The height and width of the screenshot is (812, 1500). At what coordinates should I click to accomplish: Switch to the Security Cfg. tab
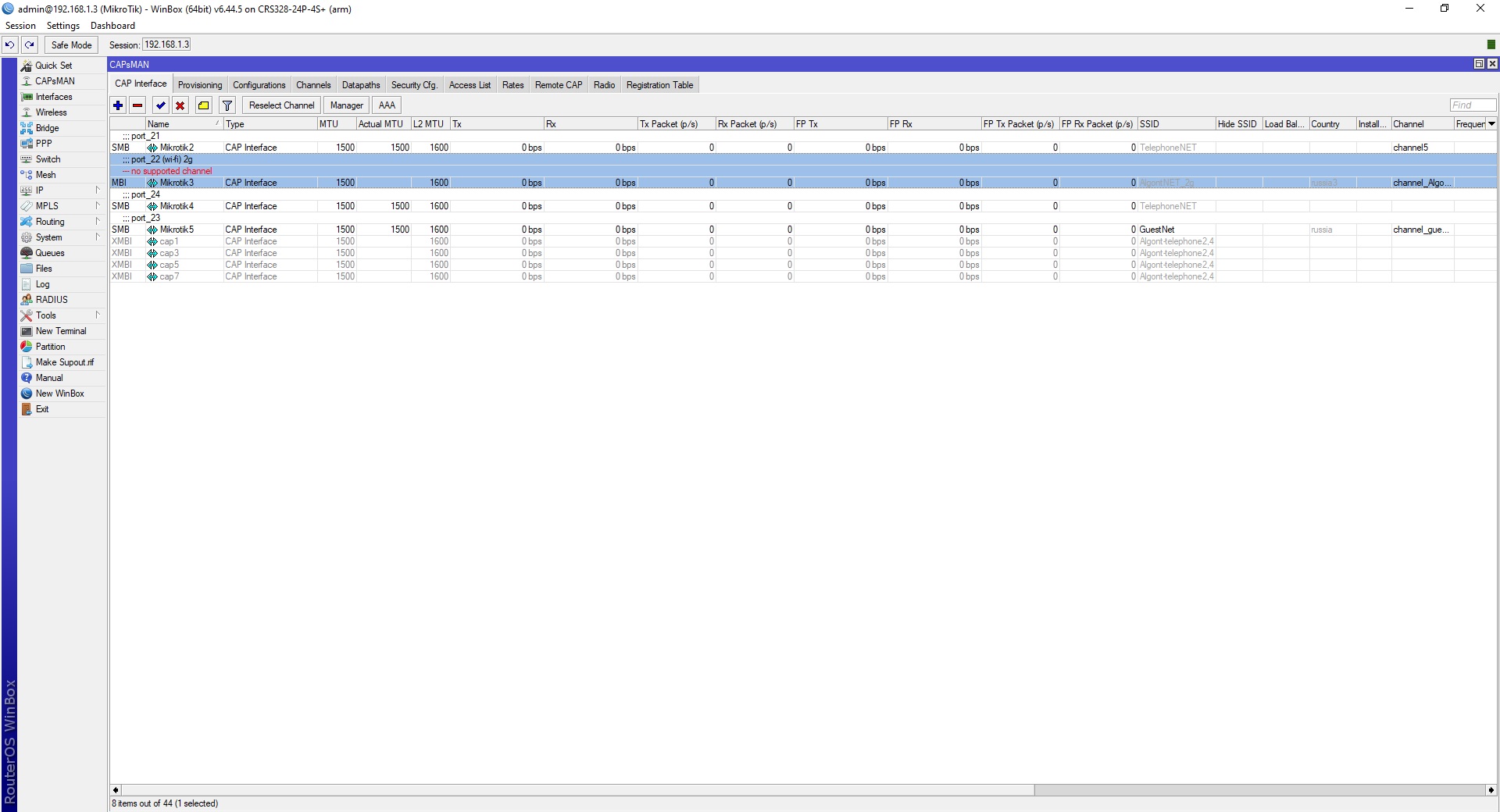click(x=414, y=85)
